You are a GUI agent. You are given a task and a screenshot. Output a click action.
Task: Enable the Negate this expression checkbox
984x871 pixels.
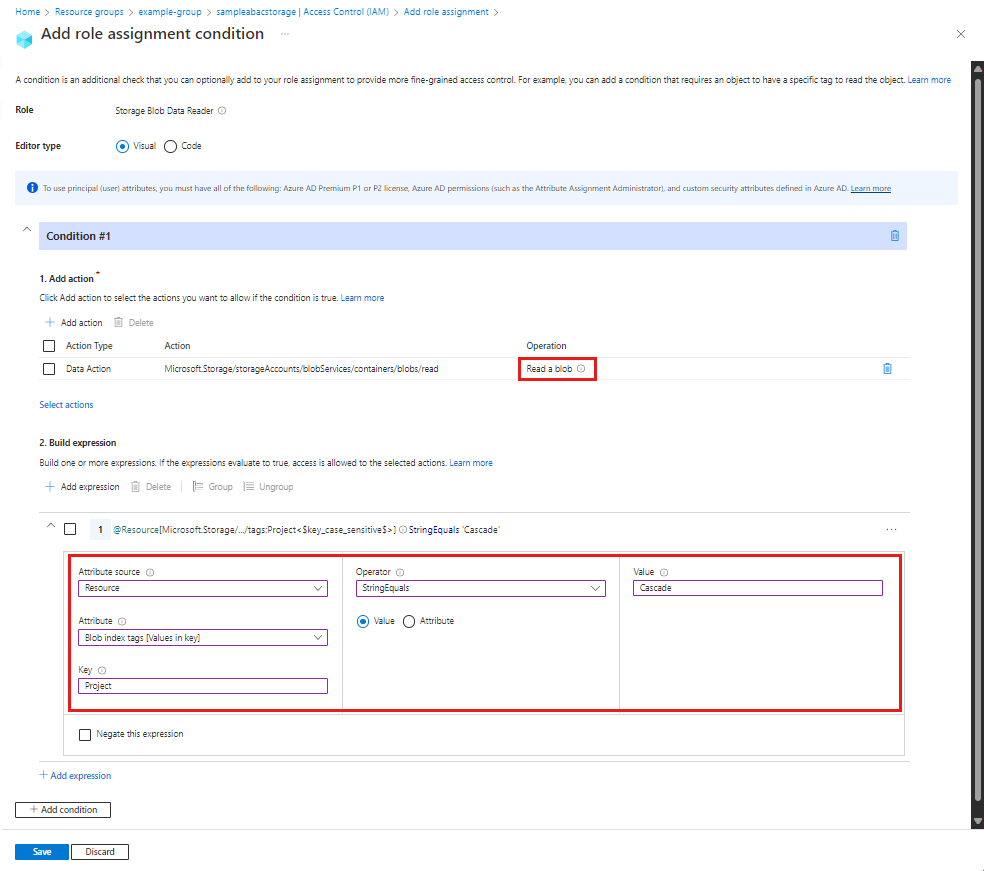(x=85, y=734)
